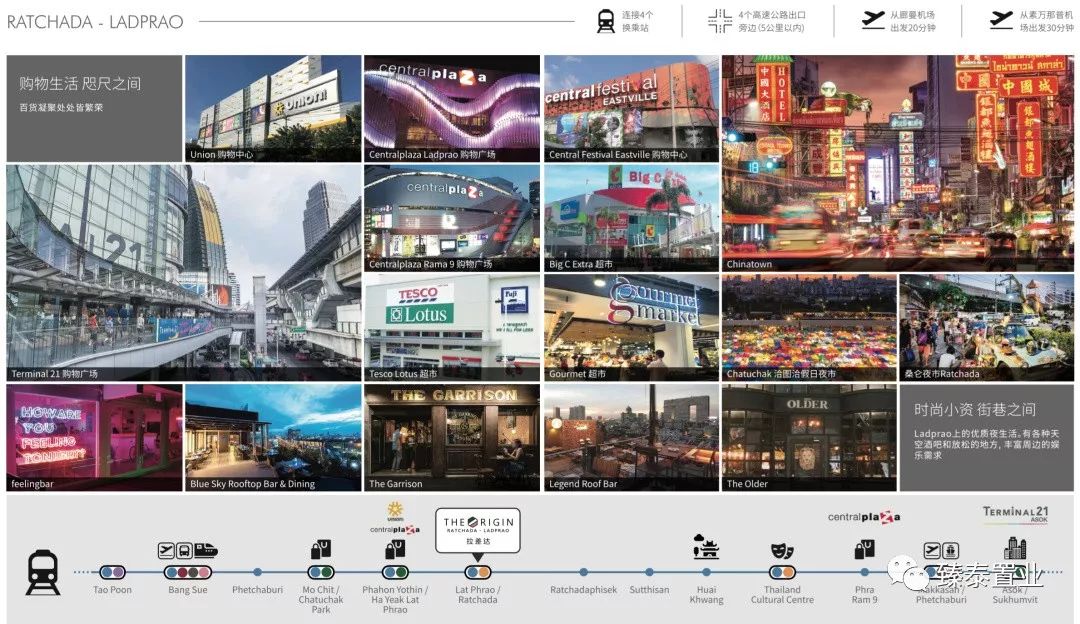Open The Older storefront photo
Image resolution: width=1080 pixels, height=624 pixels.
pyautogui.click(x=809, y=437)
